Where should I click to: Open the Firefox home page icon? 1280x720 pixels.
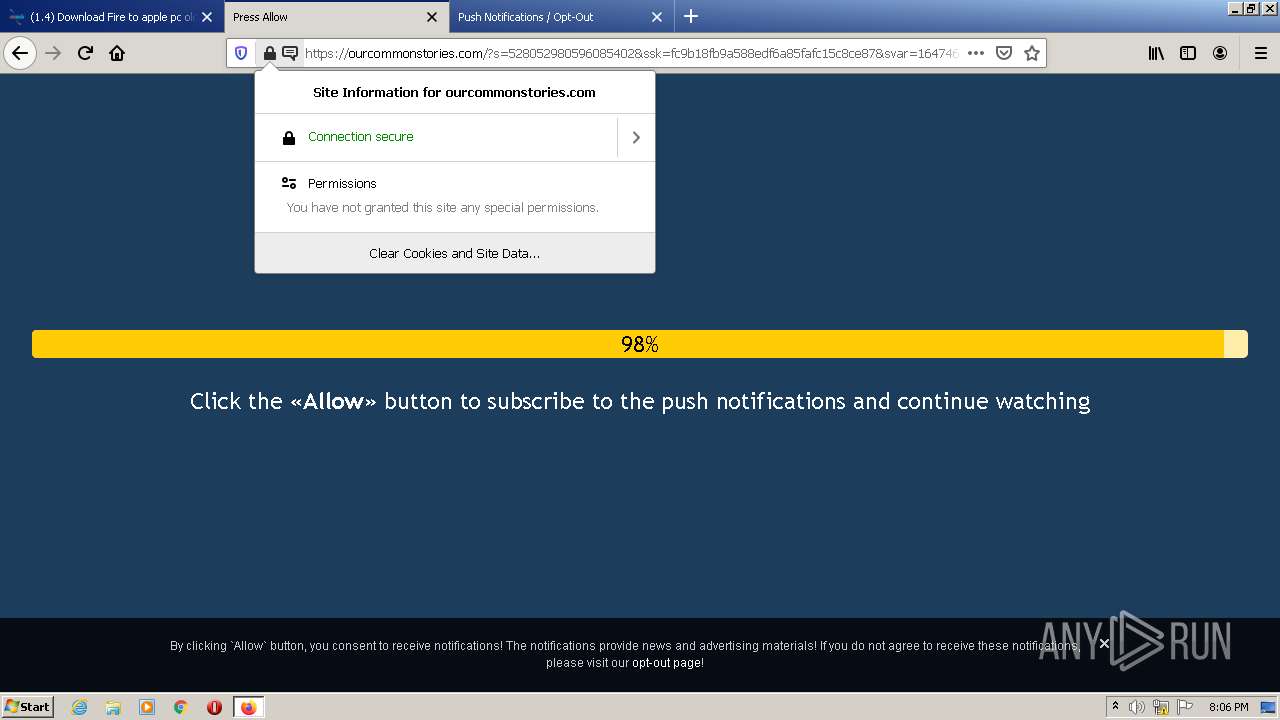(x=117, y=53)
